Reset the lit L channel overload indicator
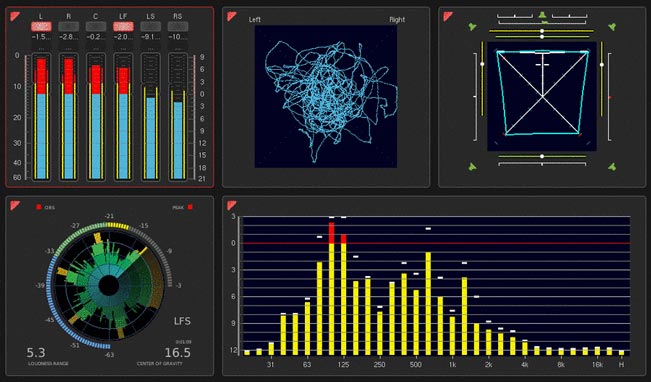 (x=41, y=27)
